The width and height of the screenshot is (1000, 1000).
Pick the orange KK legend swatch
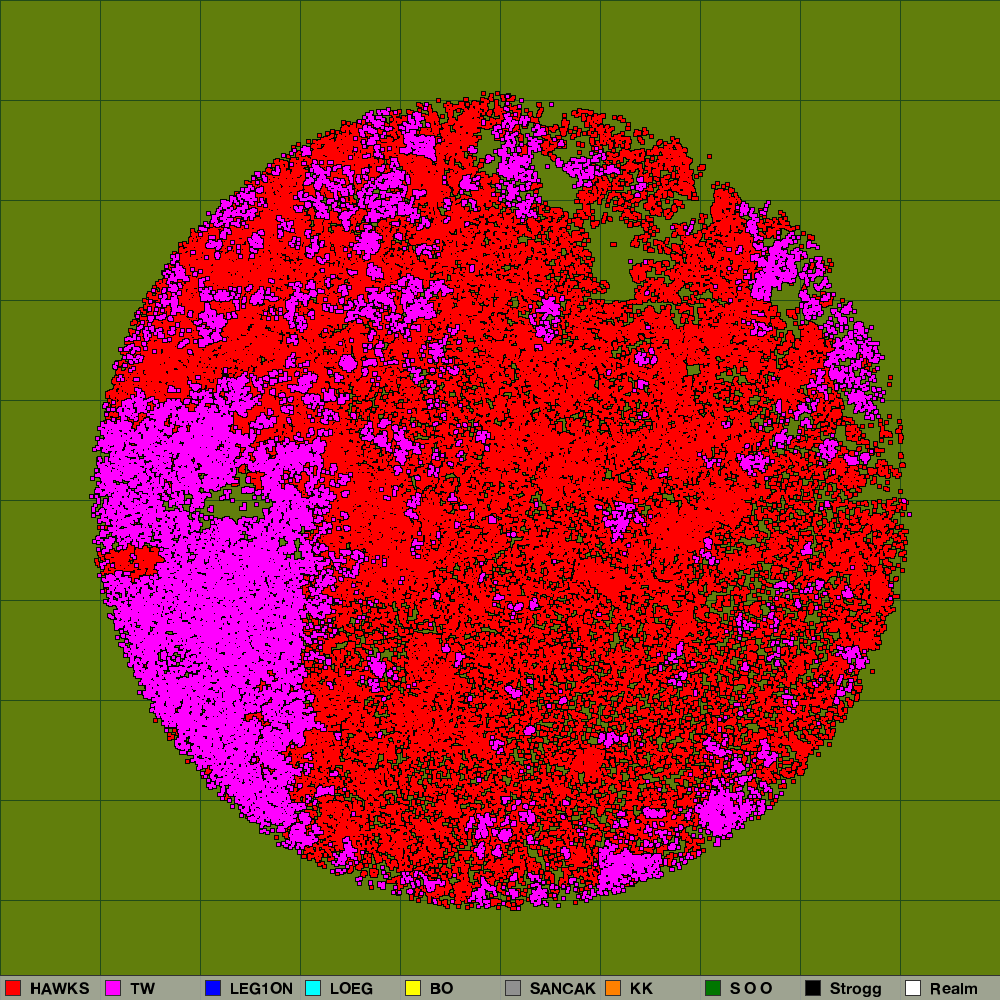click(x=613, y=988)
